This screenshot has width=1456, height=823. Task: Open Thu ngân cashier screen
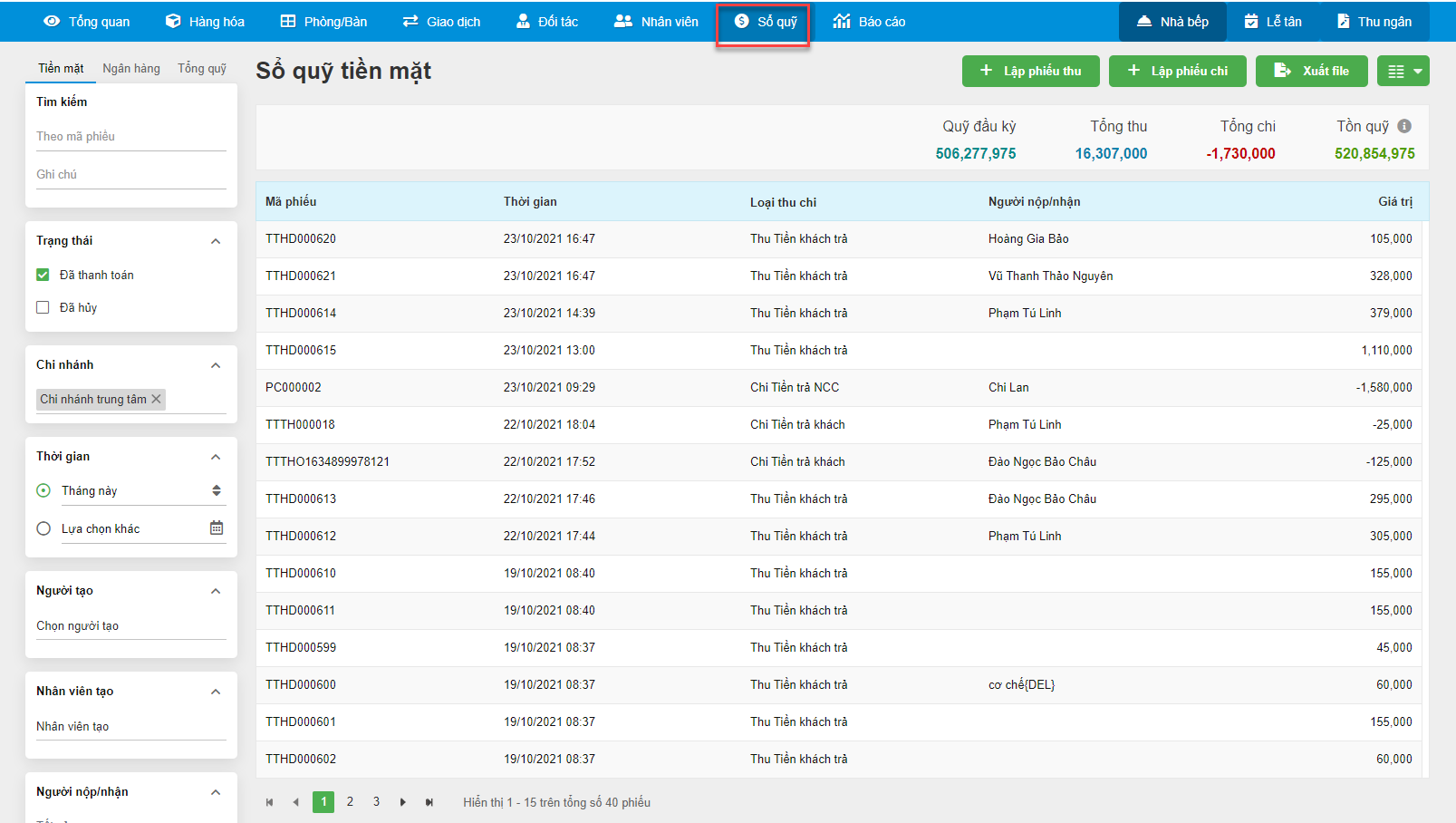tap(1374, 21)
